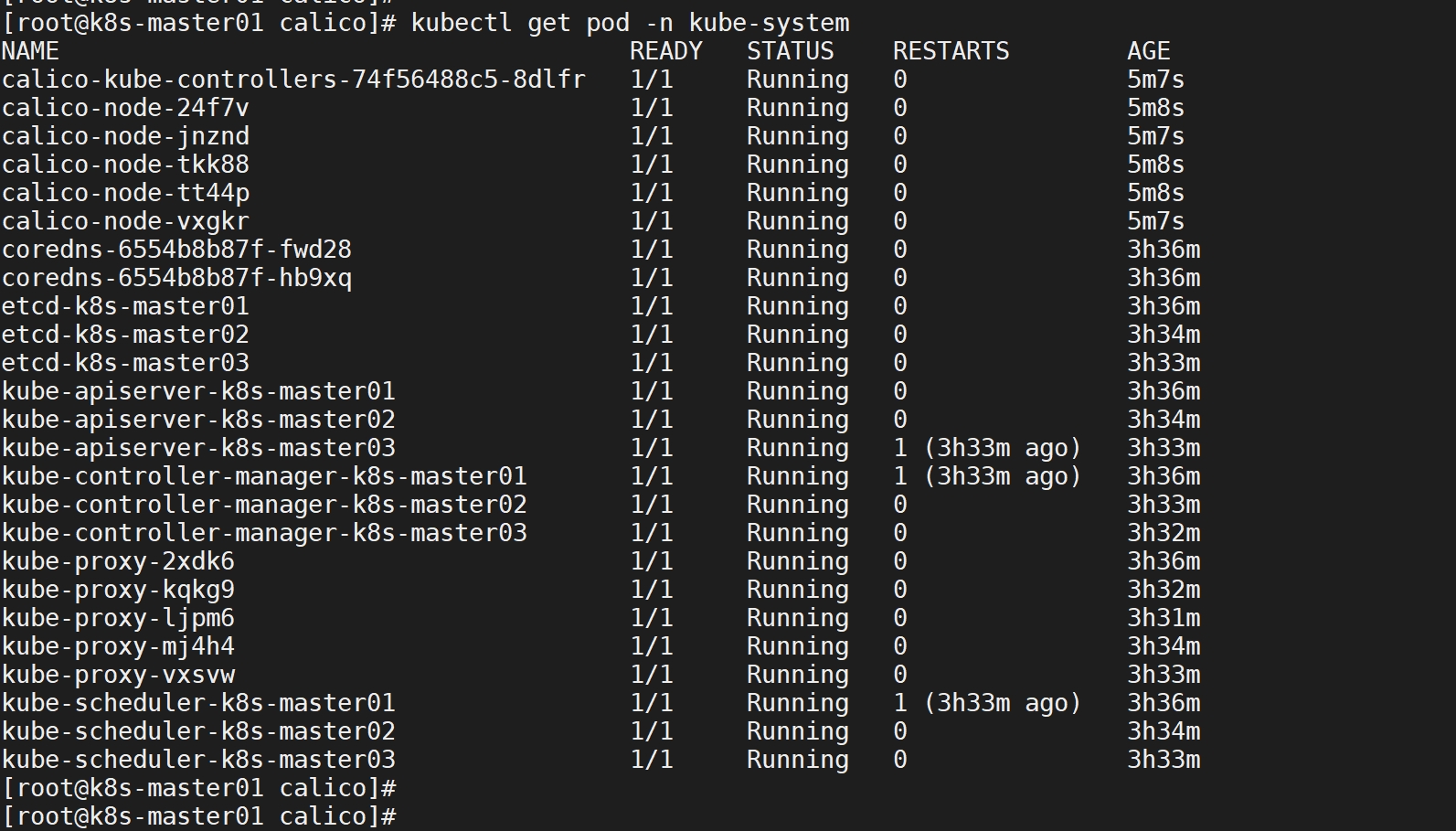Click the calico-kube-controllers-74f56488c5-8dlfr pod name

click(293, 80)
